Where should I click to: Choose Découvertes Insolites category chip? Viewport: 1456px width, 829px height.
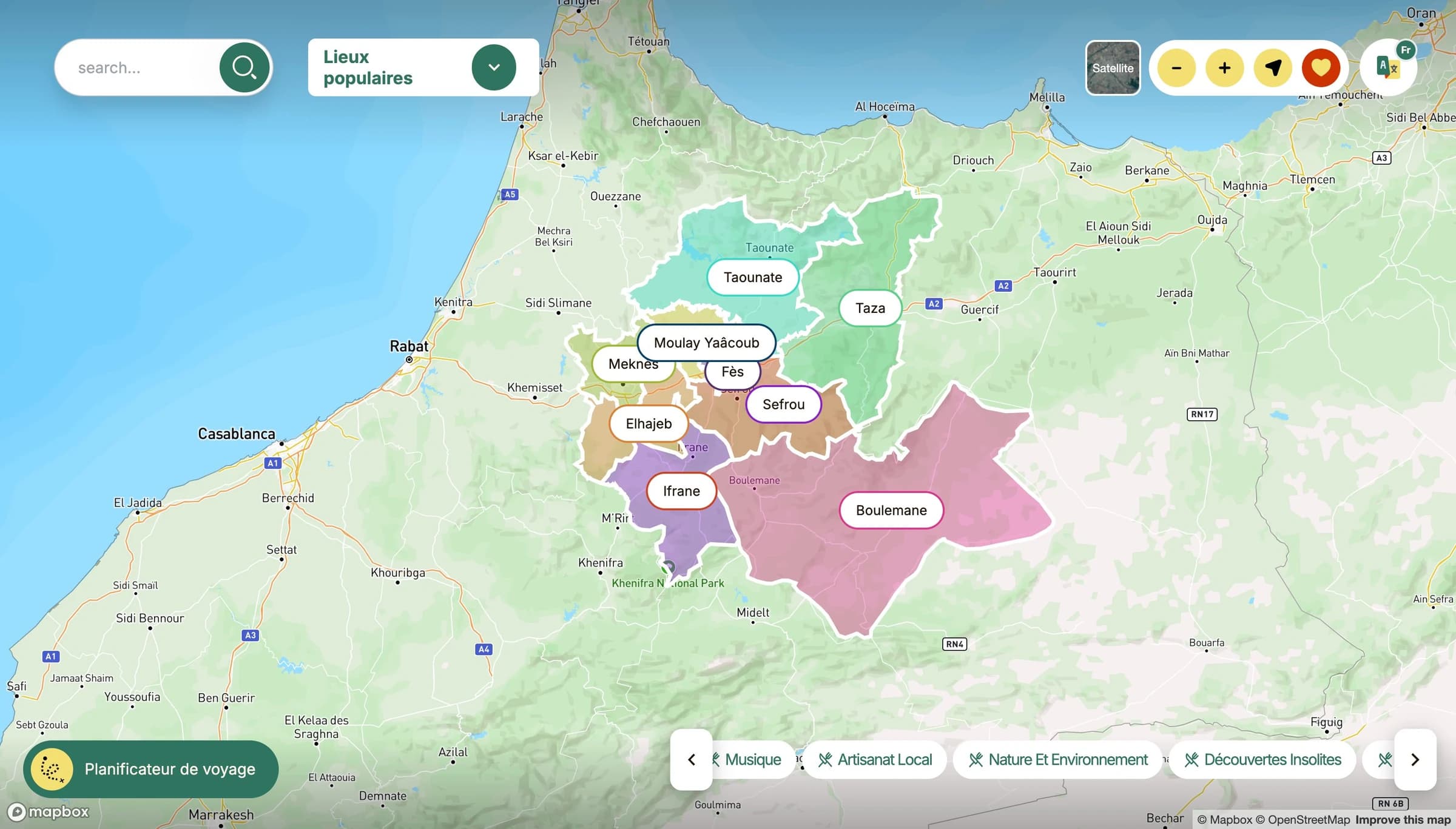click(1262, 759)
